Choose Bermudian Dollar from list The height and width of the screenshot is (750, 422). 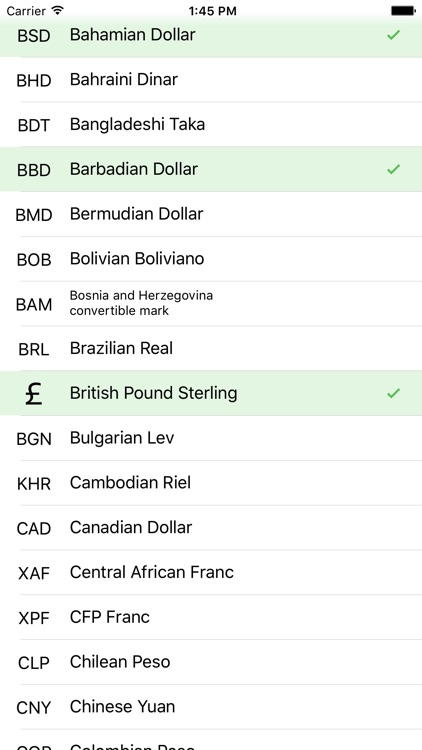click(x=211, y=214)
